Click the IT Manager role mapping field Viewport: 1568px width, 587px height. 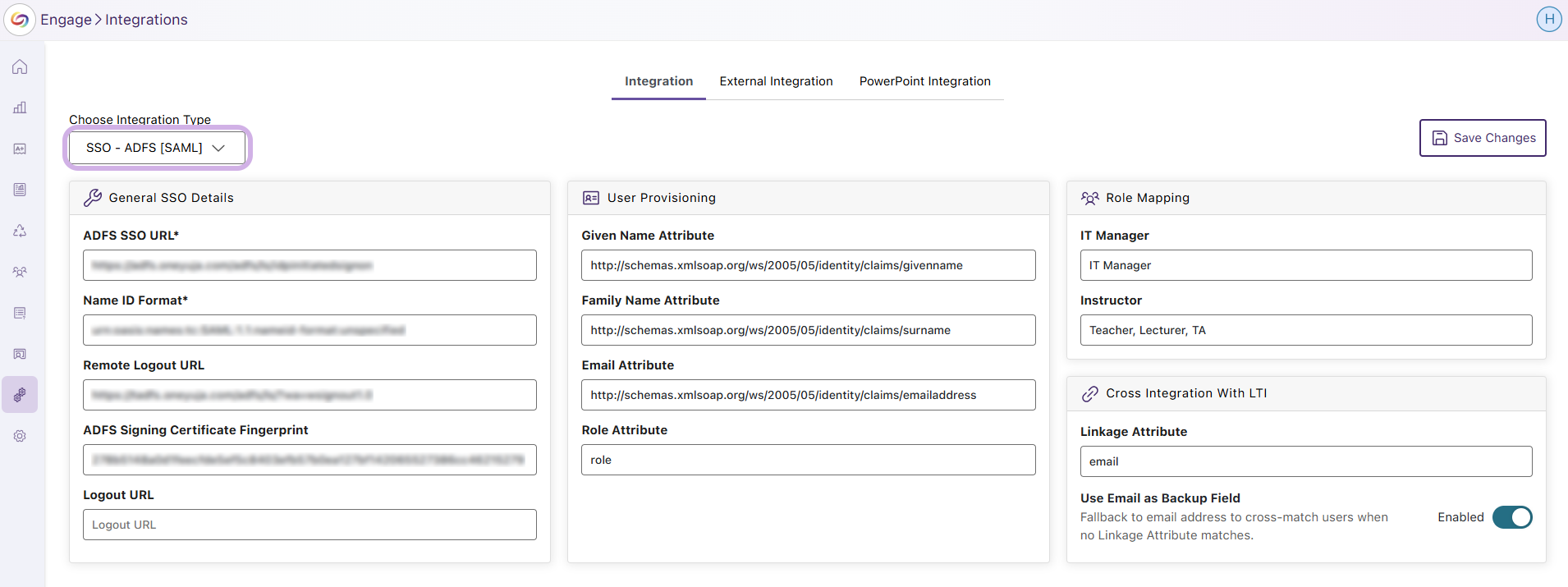pyautogui.click(x=1306, y=265)
